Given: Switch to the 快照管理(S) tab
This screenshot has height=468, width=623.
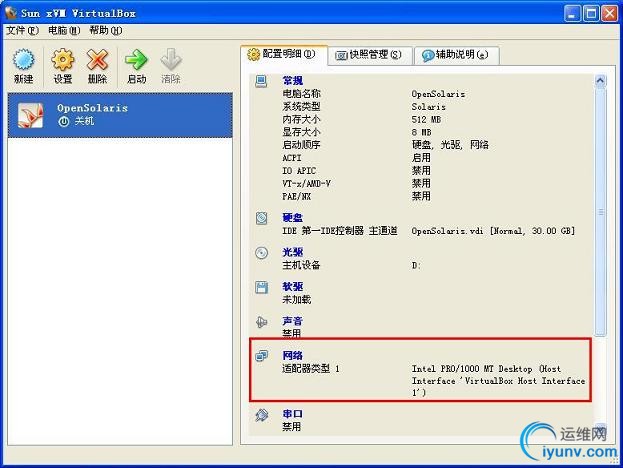Looking at the screenshot, I should click(370, 55).
